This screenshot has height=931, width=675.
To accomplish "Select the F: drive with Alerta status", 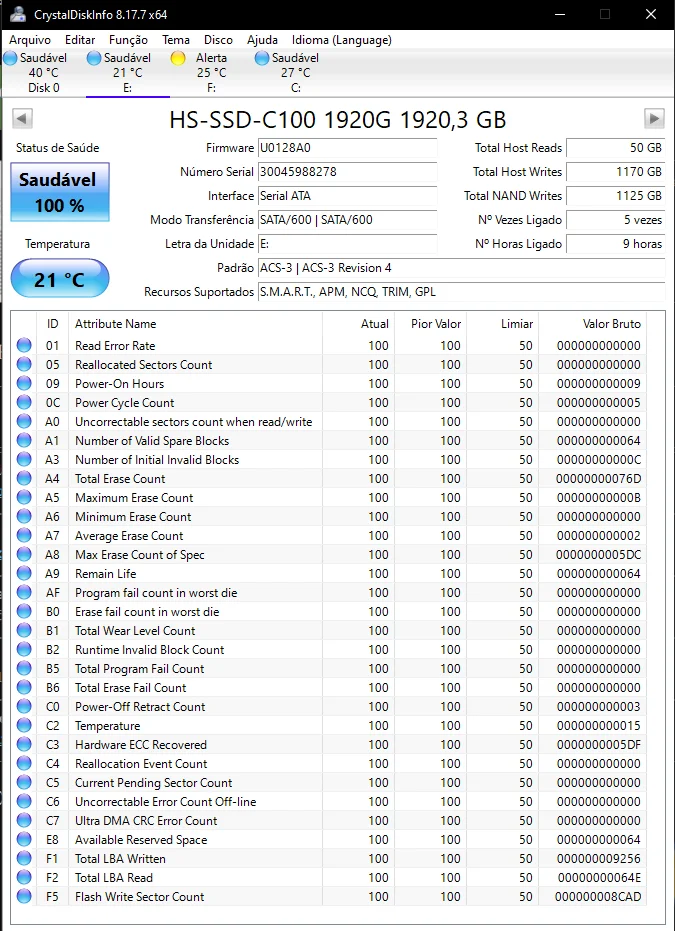I will (x=211, y=73).
